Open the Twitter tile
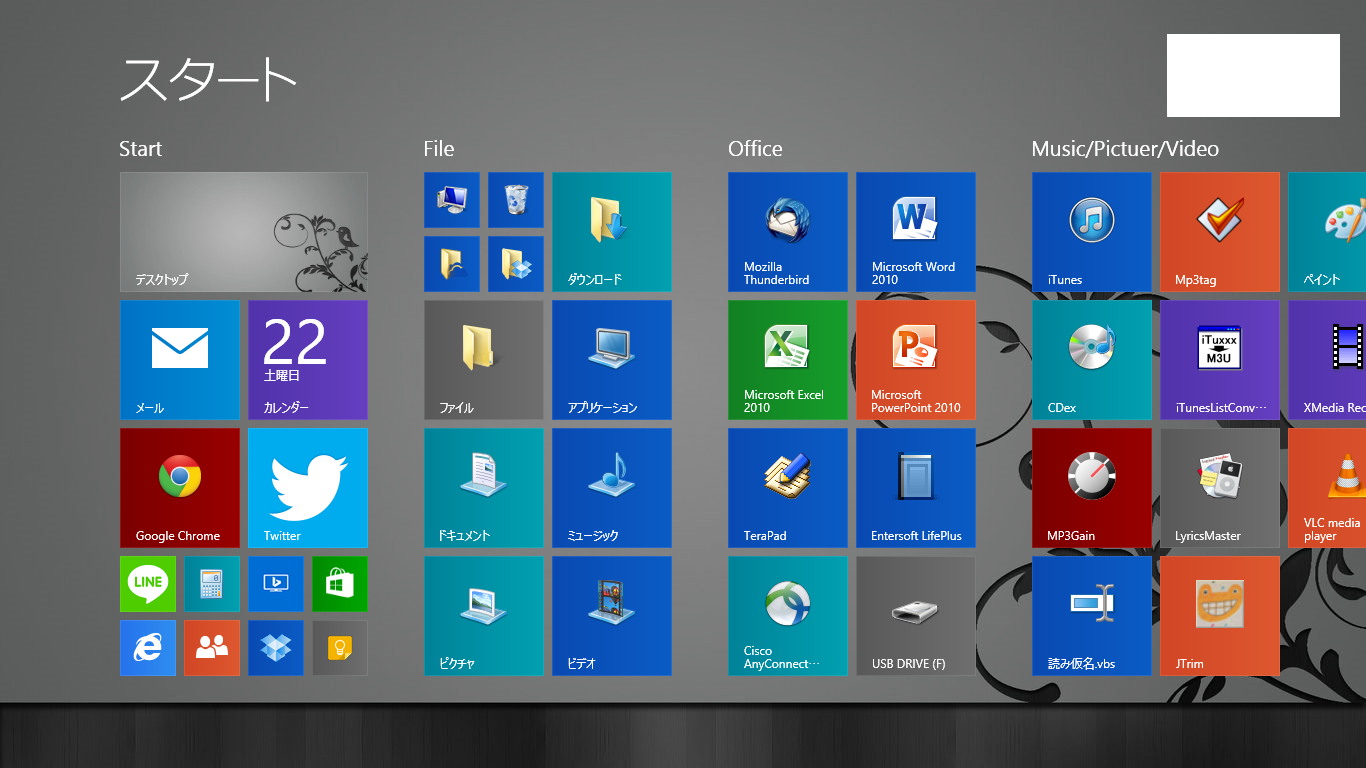1366x768 pixels. click(308, 488)
